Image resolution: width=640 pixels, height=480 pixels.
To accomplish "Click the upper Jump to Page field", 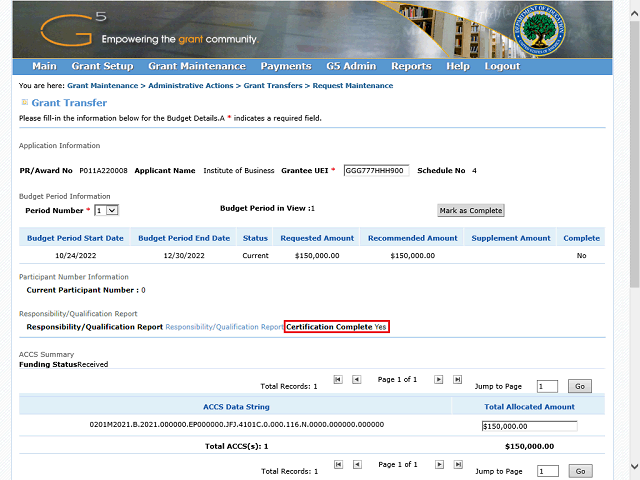I will tap(547, 386).
